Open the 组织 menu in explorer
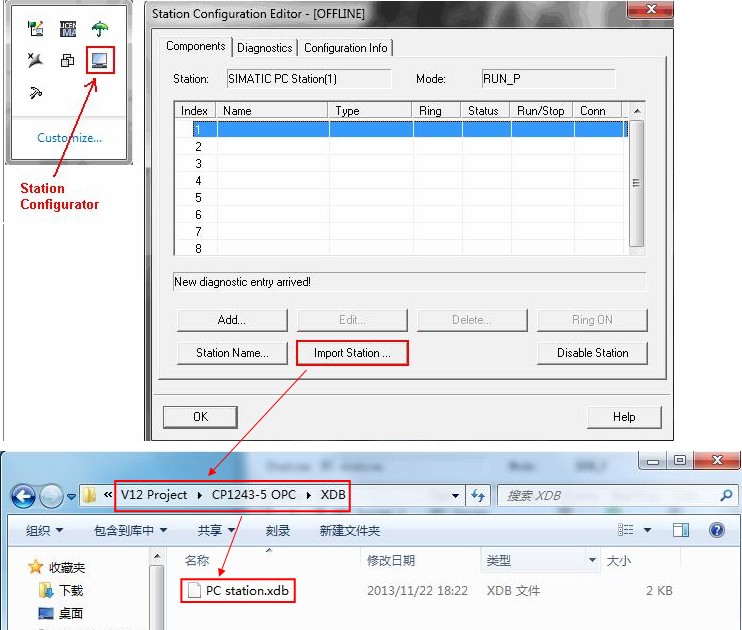Viewport: 742px width, 630px height. click(44, 531)
